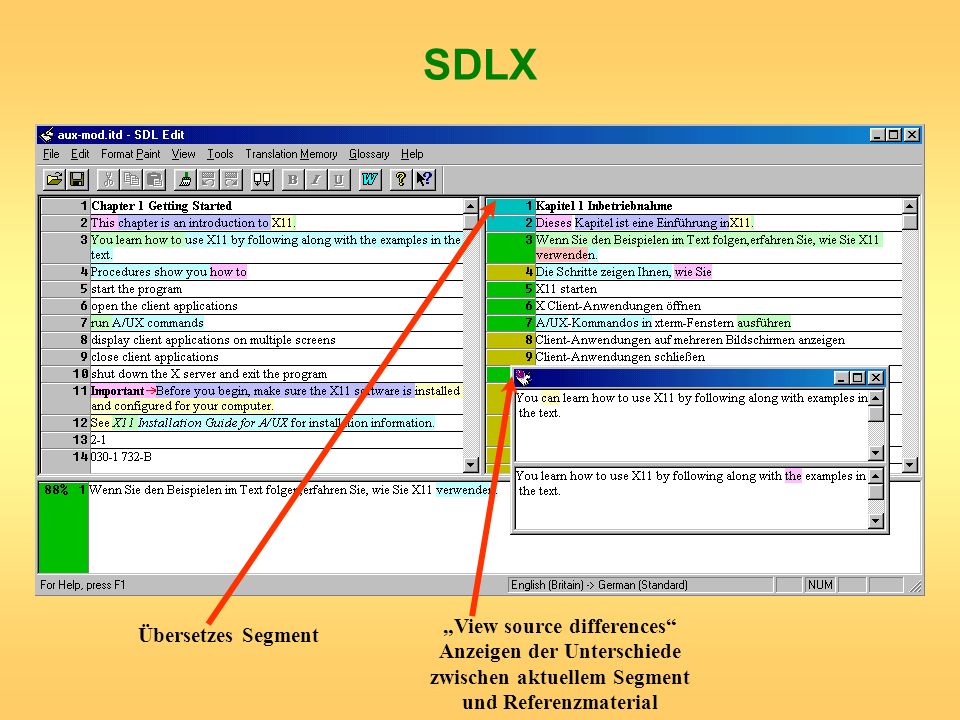This screenshot has height=720, width=960.
Task: Click the translation pane scroll-down arrow
Action: [909, 465]
